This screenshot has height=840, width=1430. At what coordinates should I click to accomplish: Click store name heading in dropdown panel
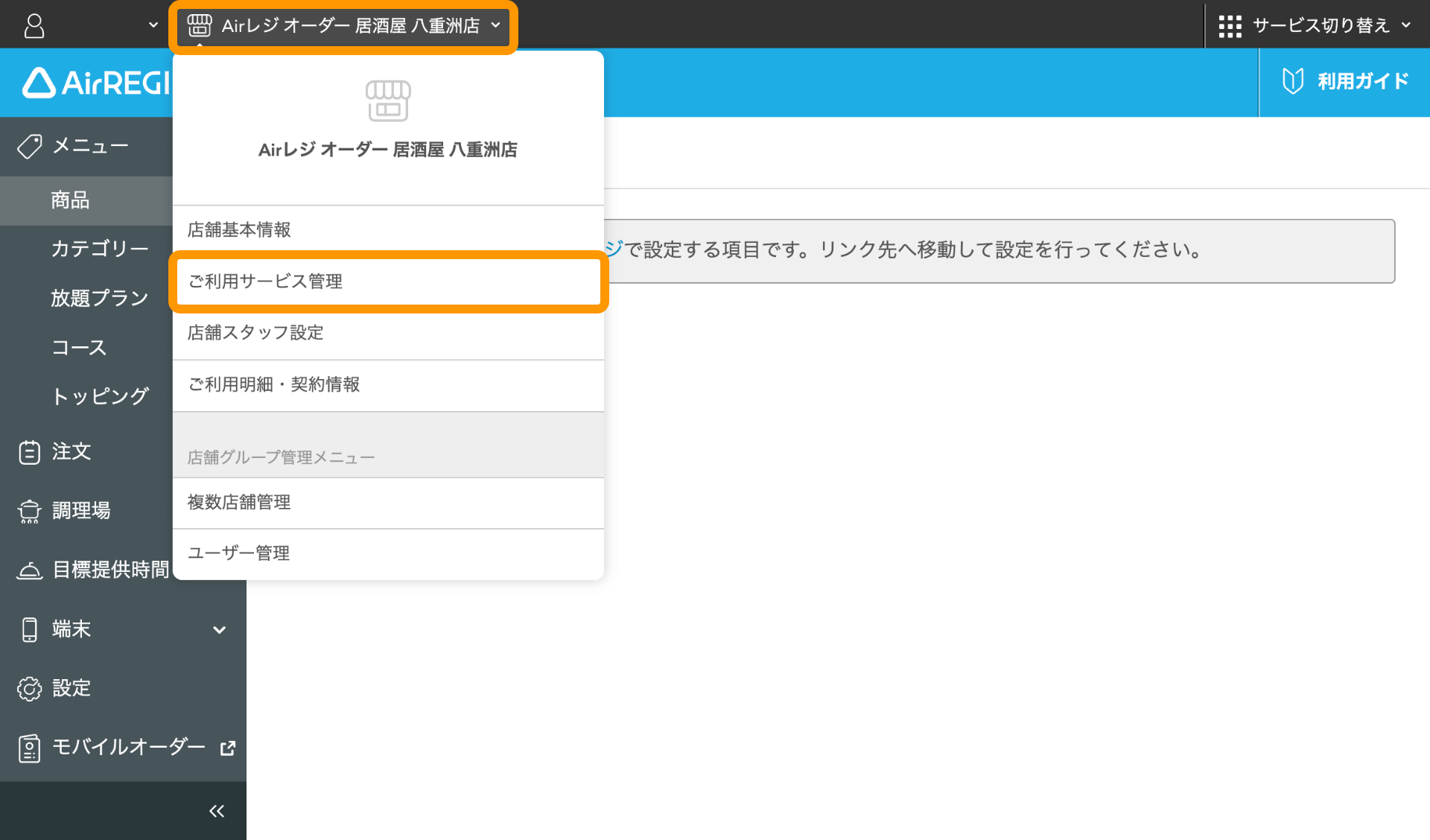click(388, 150)
